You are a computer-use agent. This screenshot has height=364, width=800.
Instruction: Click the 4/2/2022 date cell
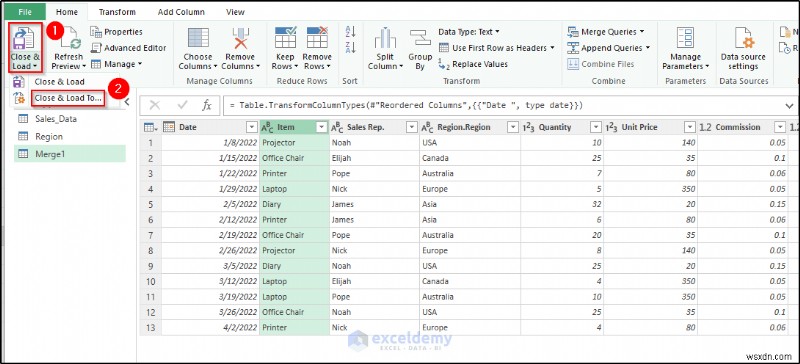[x=210, y=327]
